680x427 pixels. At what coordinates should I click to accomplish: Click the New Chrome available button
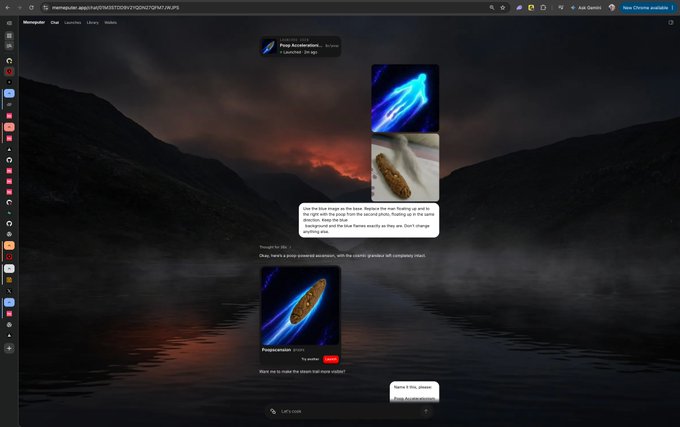[x=648, y=8]
